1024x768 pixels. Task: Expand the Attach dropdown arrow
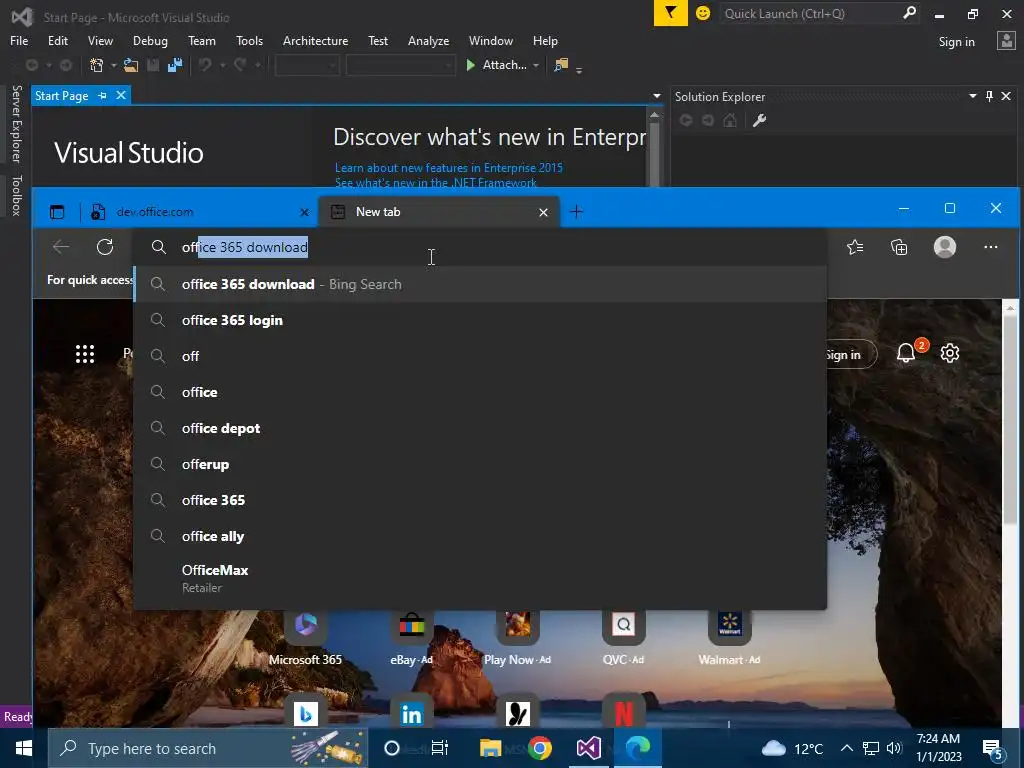[536, 65]
